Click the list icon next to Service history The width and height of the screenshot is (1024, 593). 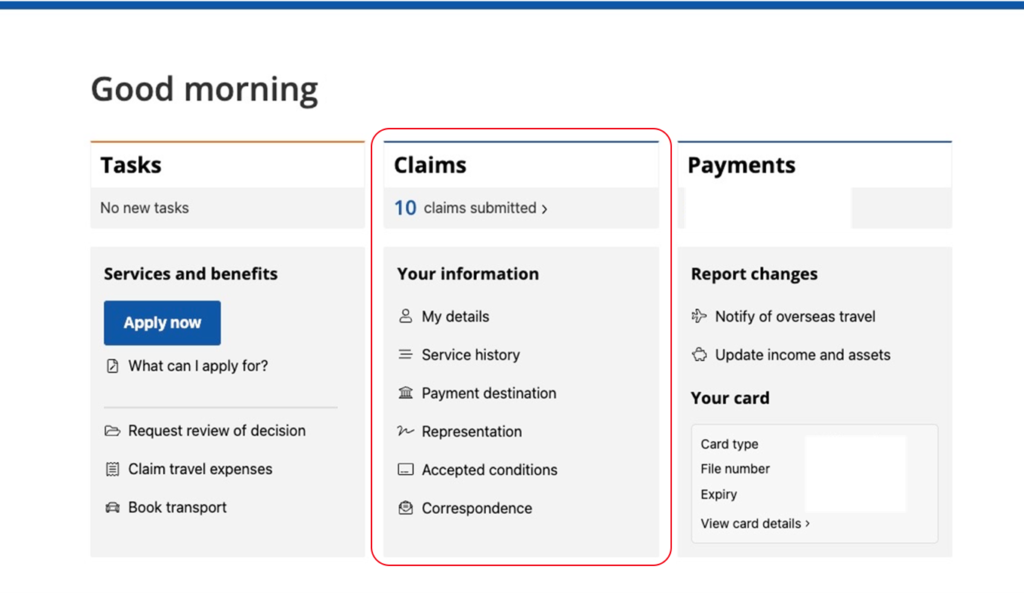tap(406, 355)
